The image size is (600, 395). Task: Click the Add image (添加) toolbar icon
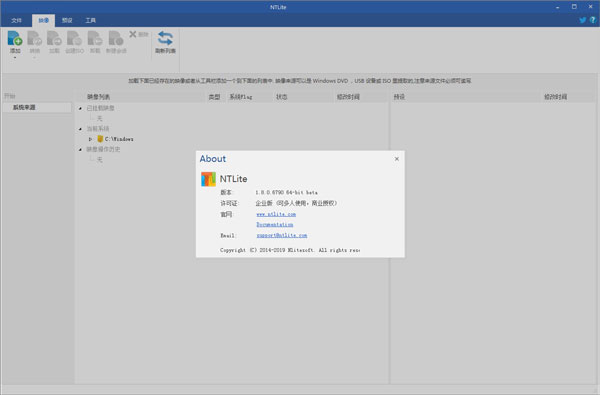pos(15,38)
